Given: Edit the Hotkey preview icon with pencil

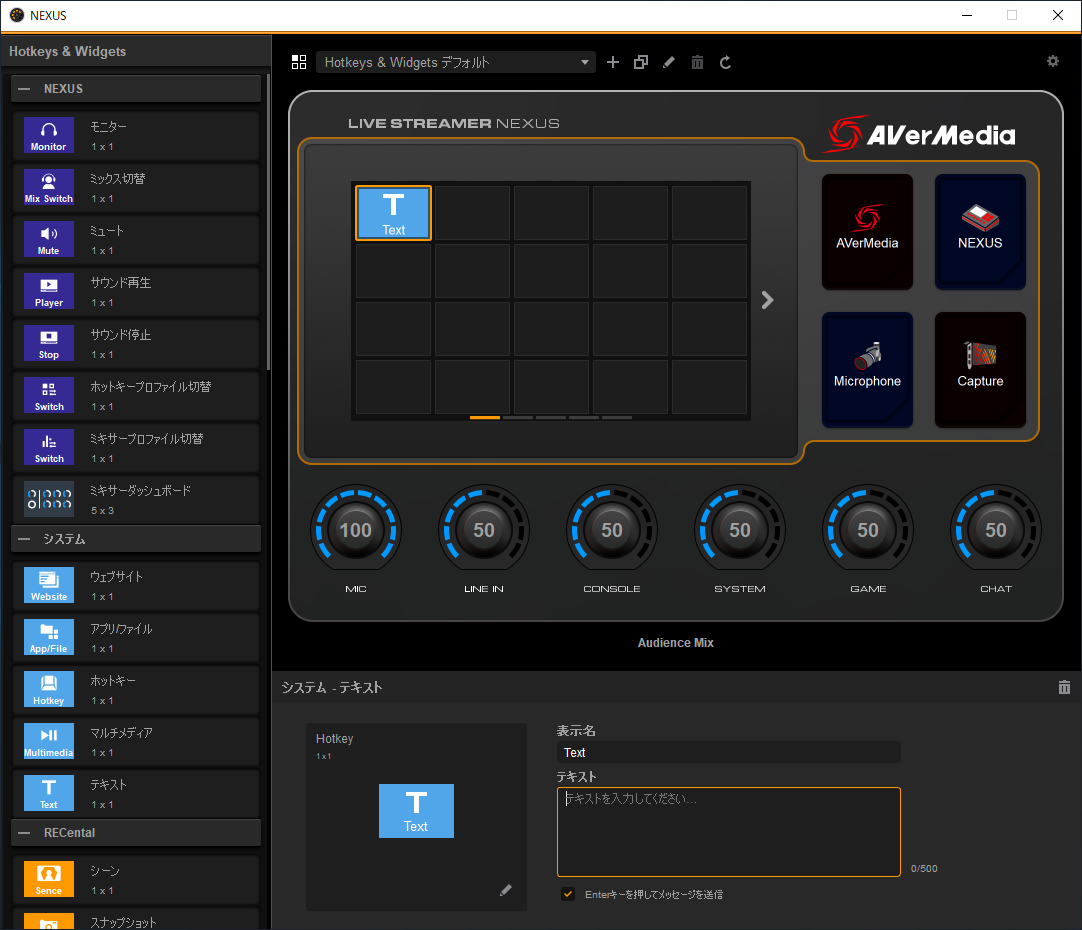Looking at the screenshot, I should tap(506, 890).
